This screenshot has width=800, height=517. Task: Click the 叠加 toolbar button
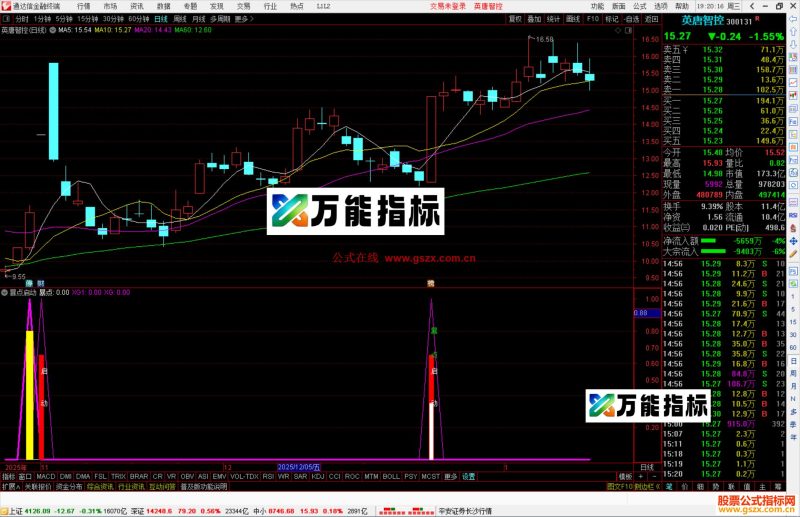pos(534,19)
